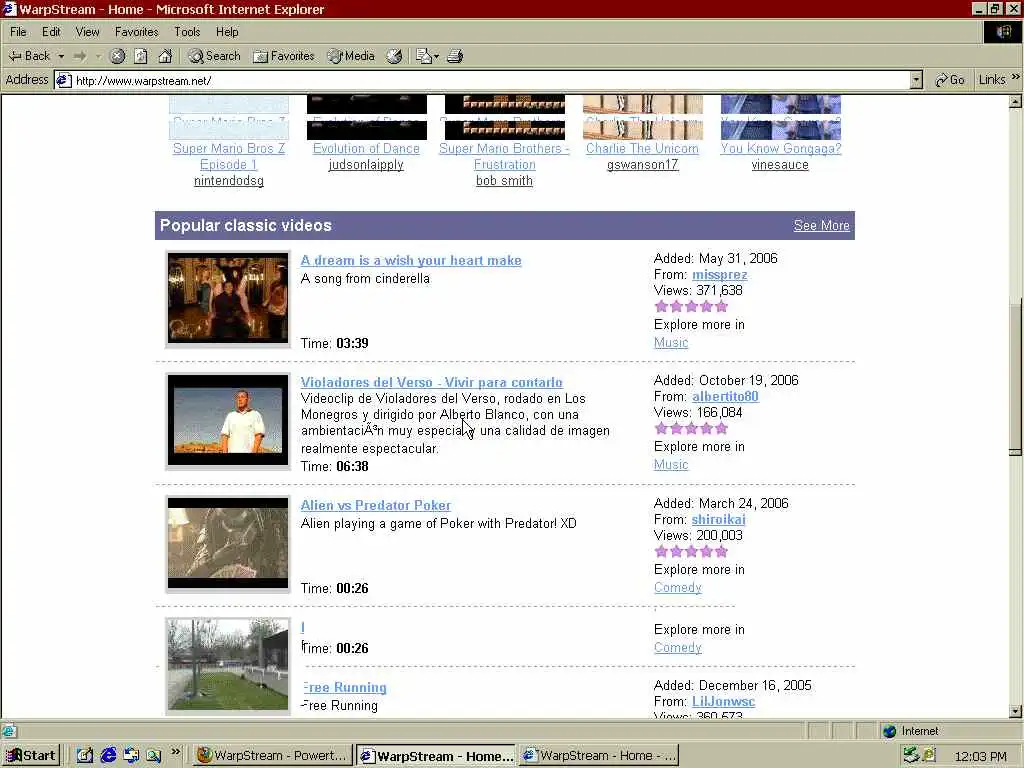
Task: Click the star rating of missprez video
Action: pos(691,307)
